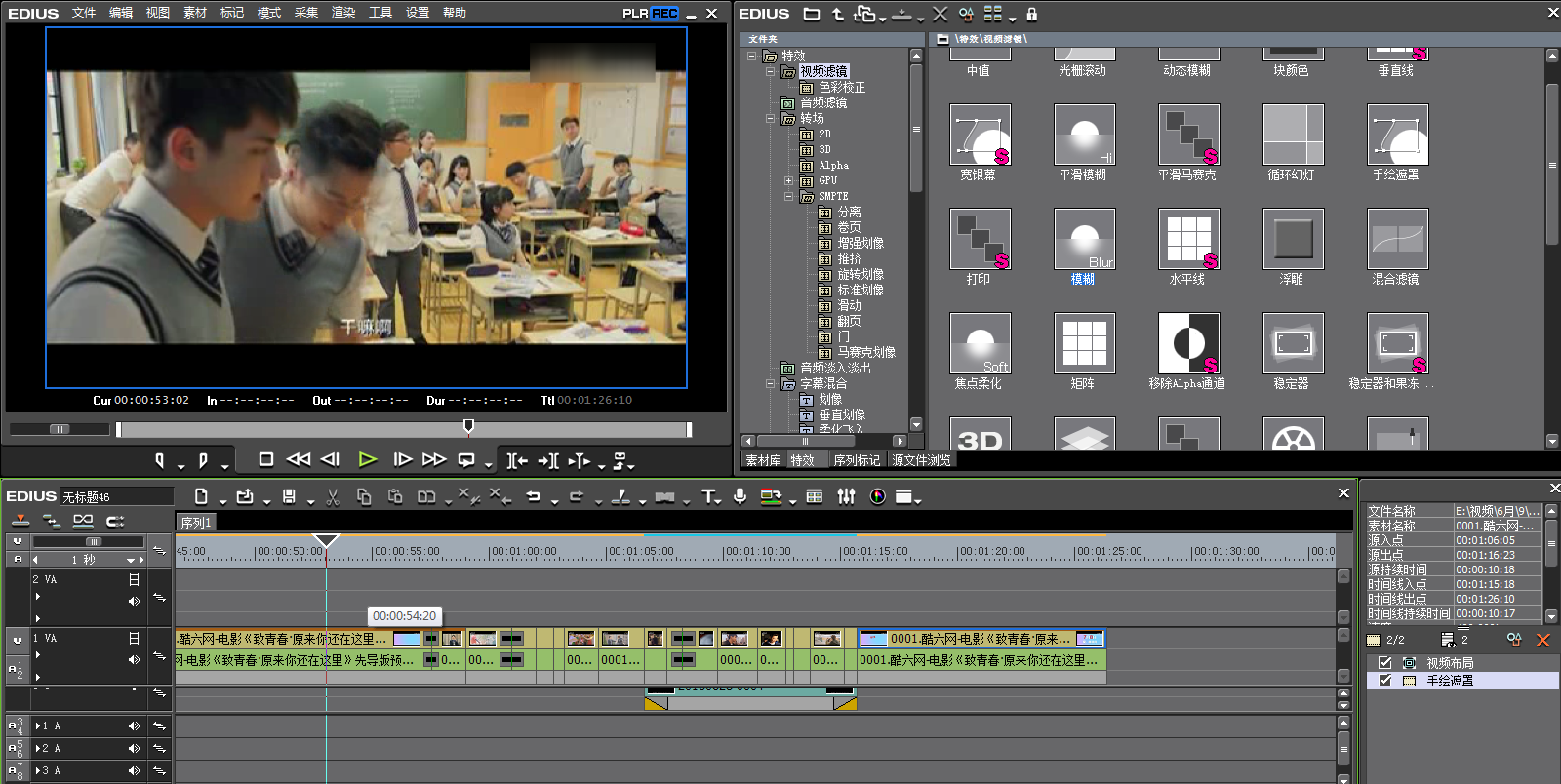
Task: Click the Create Title T icon
Action: coord(708,497)
